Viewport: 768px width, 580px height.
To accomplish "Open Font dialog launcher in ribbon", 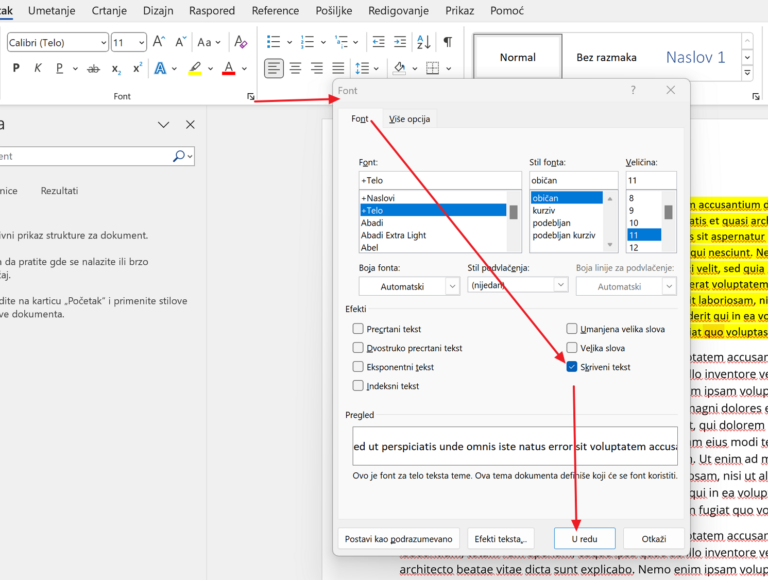I will 250,97.
